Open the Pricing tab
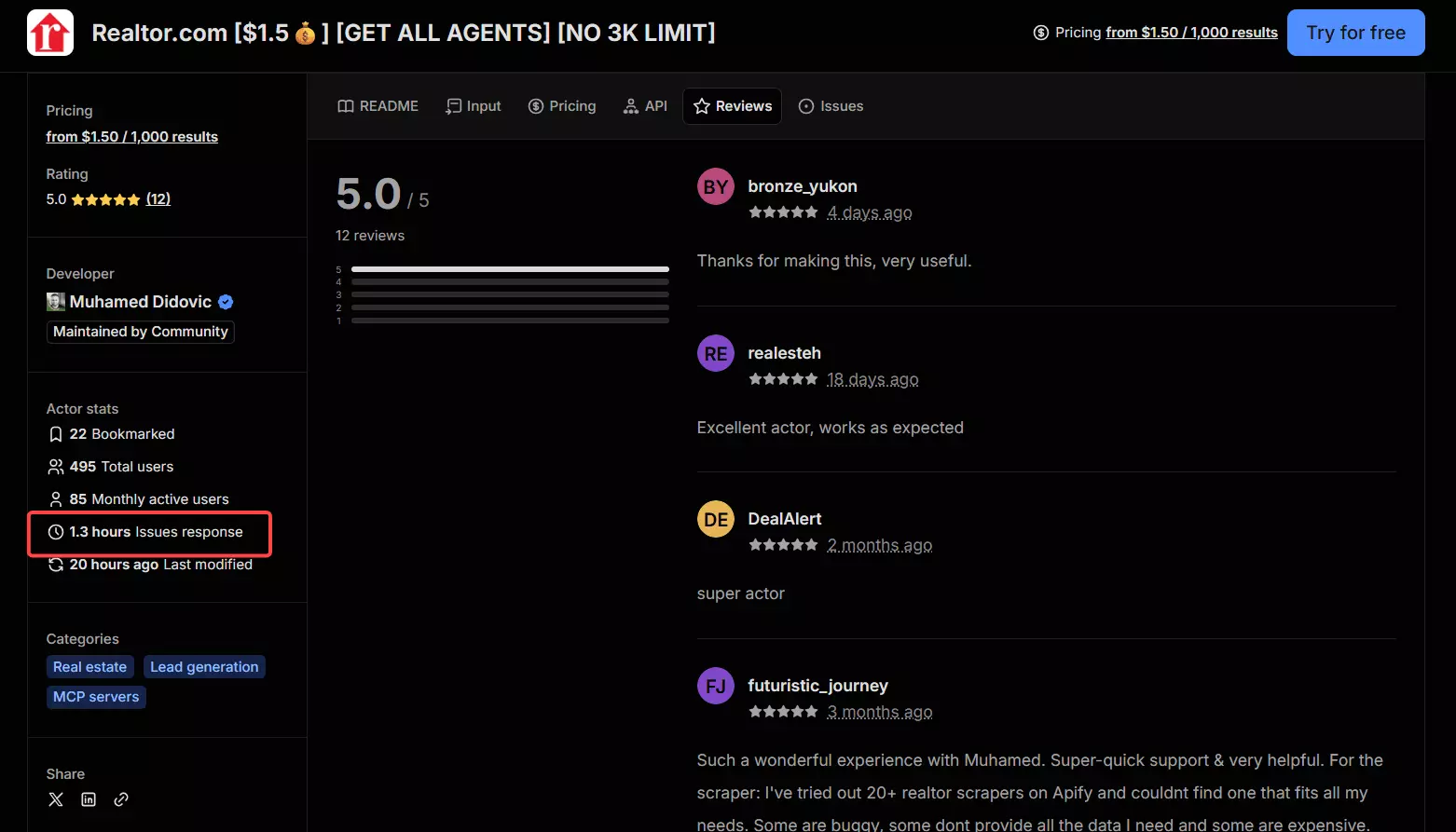 click(562, 106)
